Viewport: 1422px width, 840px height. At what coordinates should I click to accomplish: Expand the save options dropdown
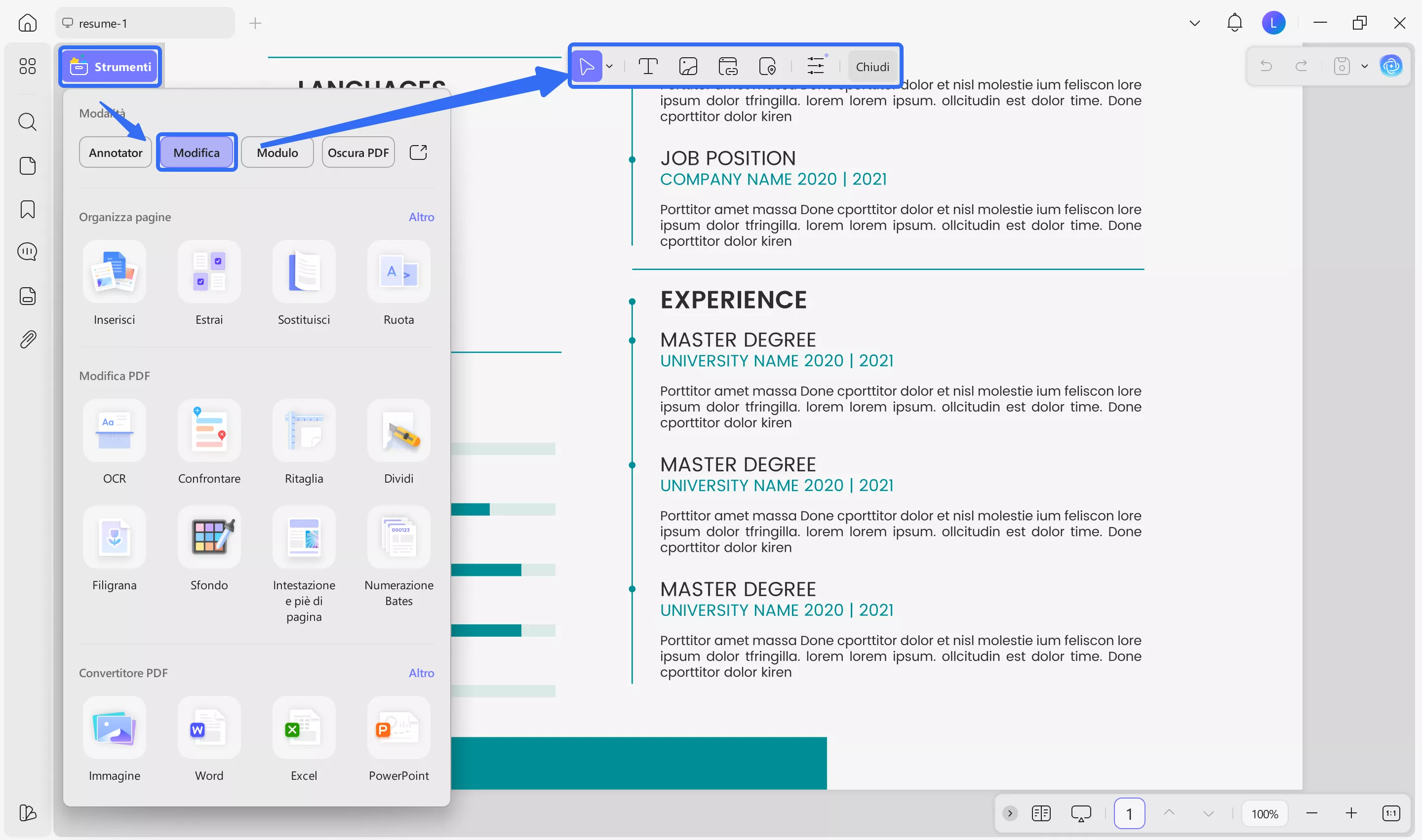pos(1364,66)
